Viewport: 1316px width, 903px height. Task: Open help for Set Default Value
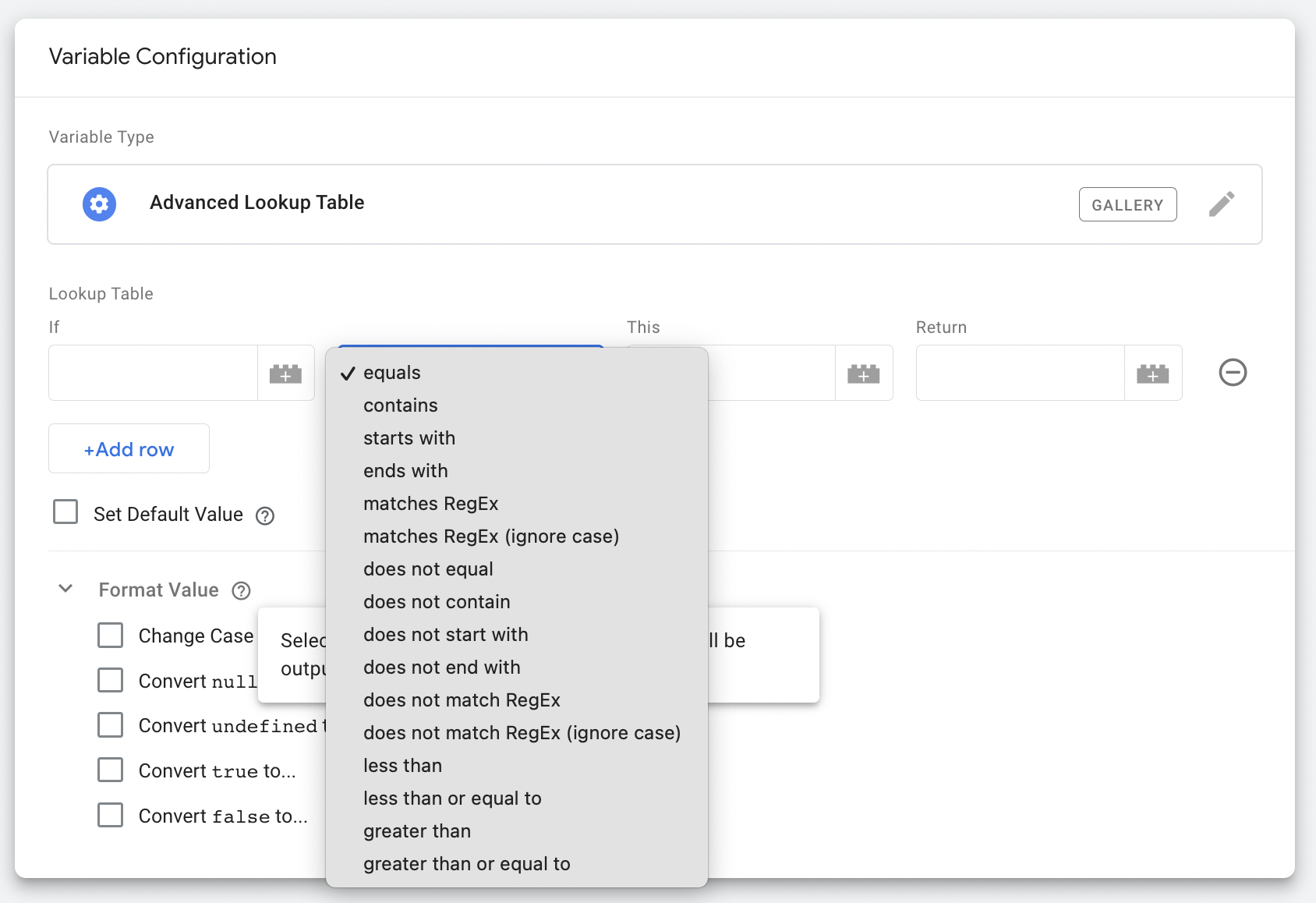point(265,515)
